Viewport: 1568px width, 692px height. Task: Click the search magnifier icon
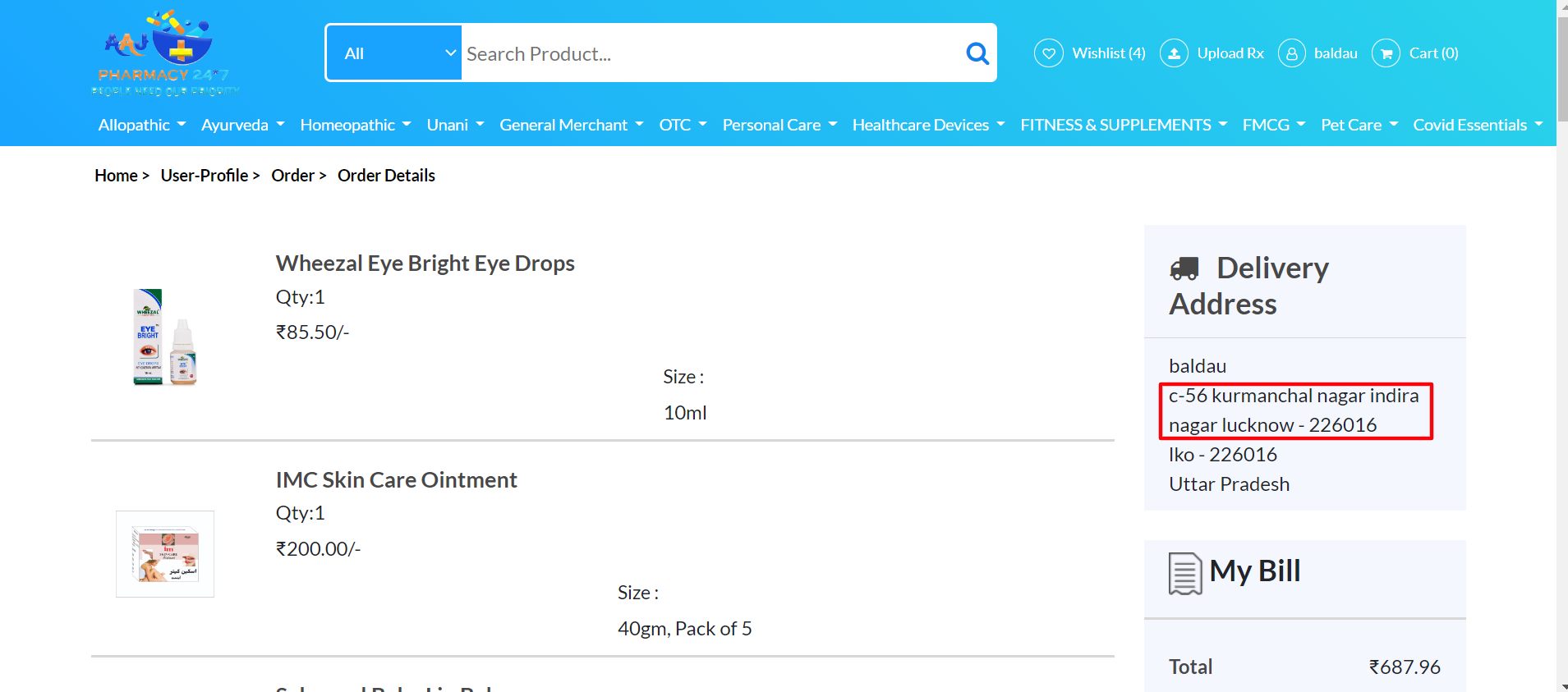pyautogui.click(x=977, y=53)
